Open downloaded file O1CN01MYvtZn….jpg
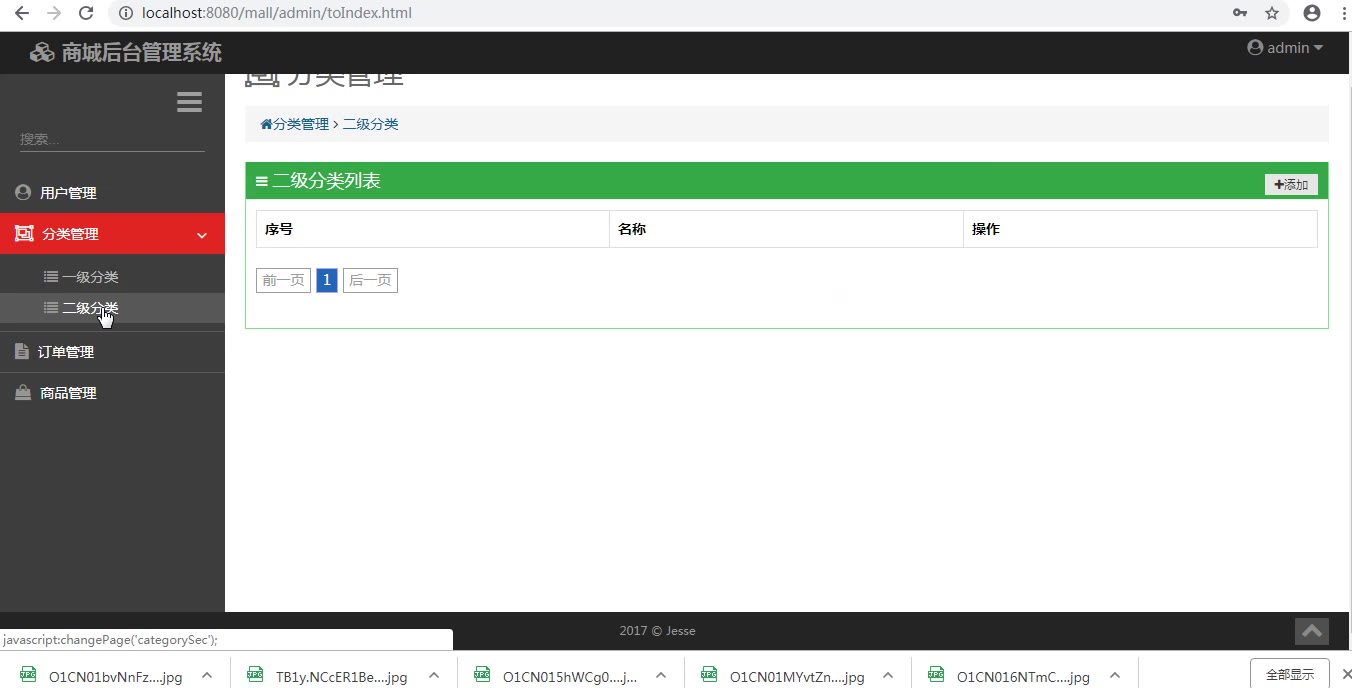Screen dimensions: 1352x688 pyautogui.click(x=797, y=677)
